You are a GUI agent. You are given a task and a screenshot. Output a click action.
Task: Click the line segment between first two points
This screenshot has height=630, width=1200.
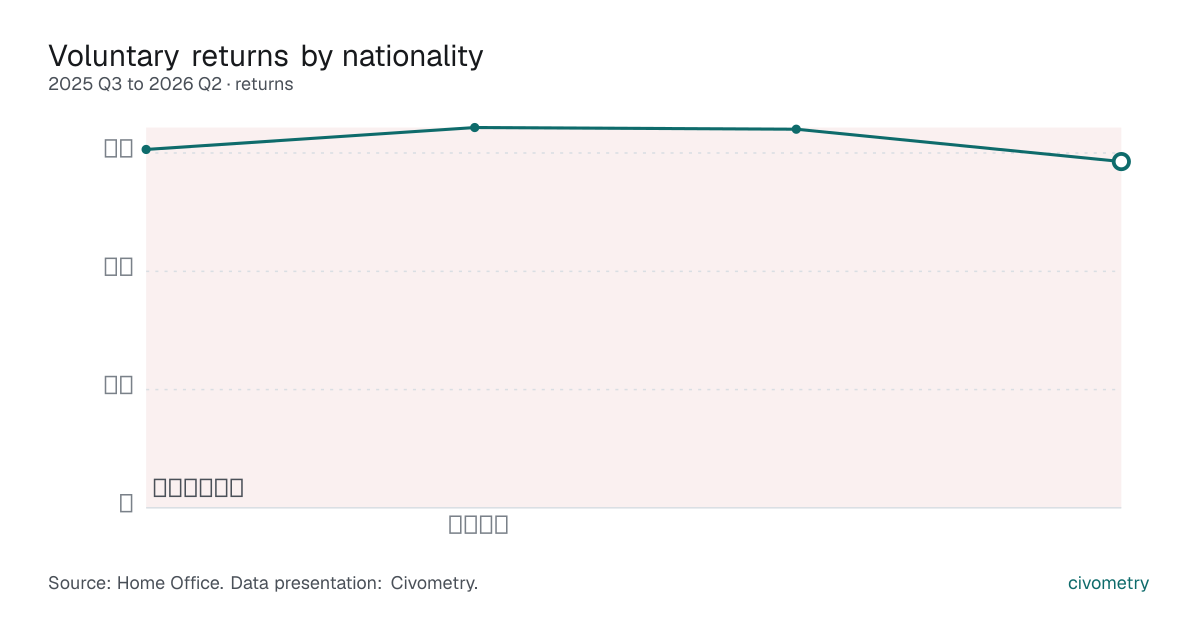pos(310,138)
